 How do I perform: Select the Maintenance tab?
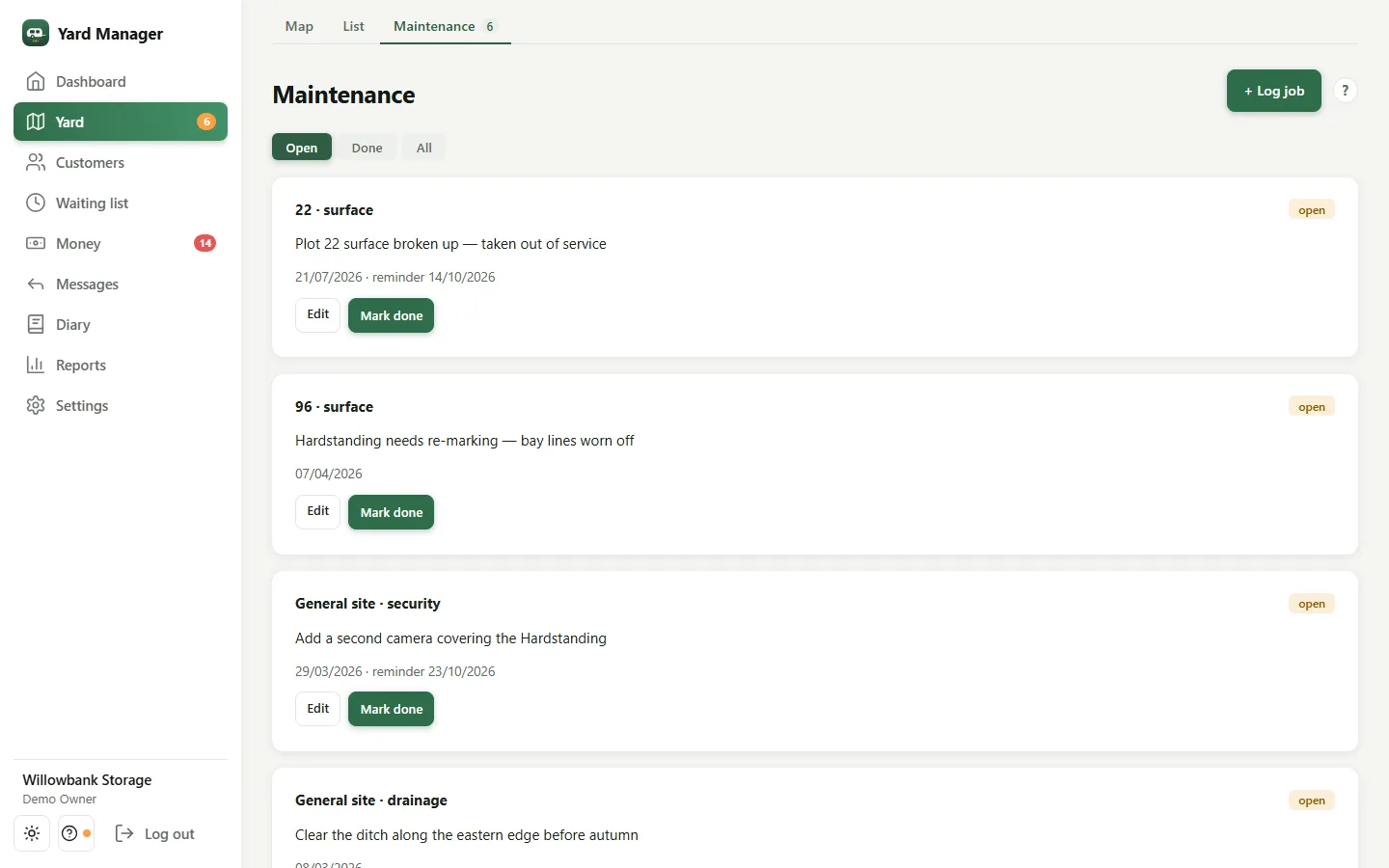tap(445, 26)
